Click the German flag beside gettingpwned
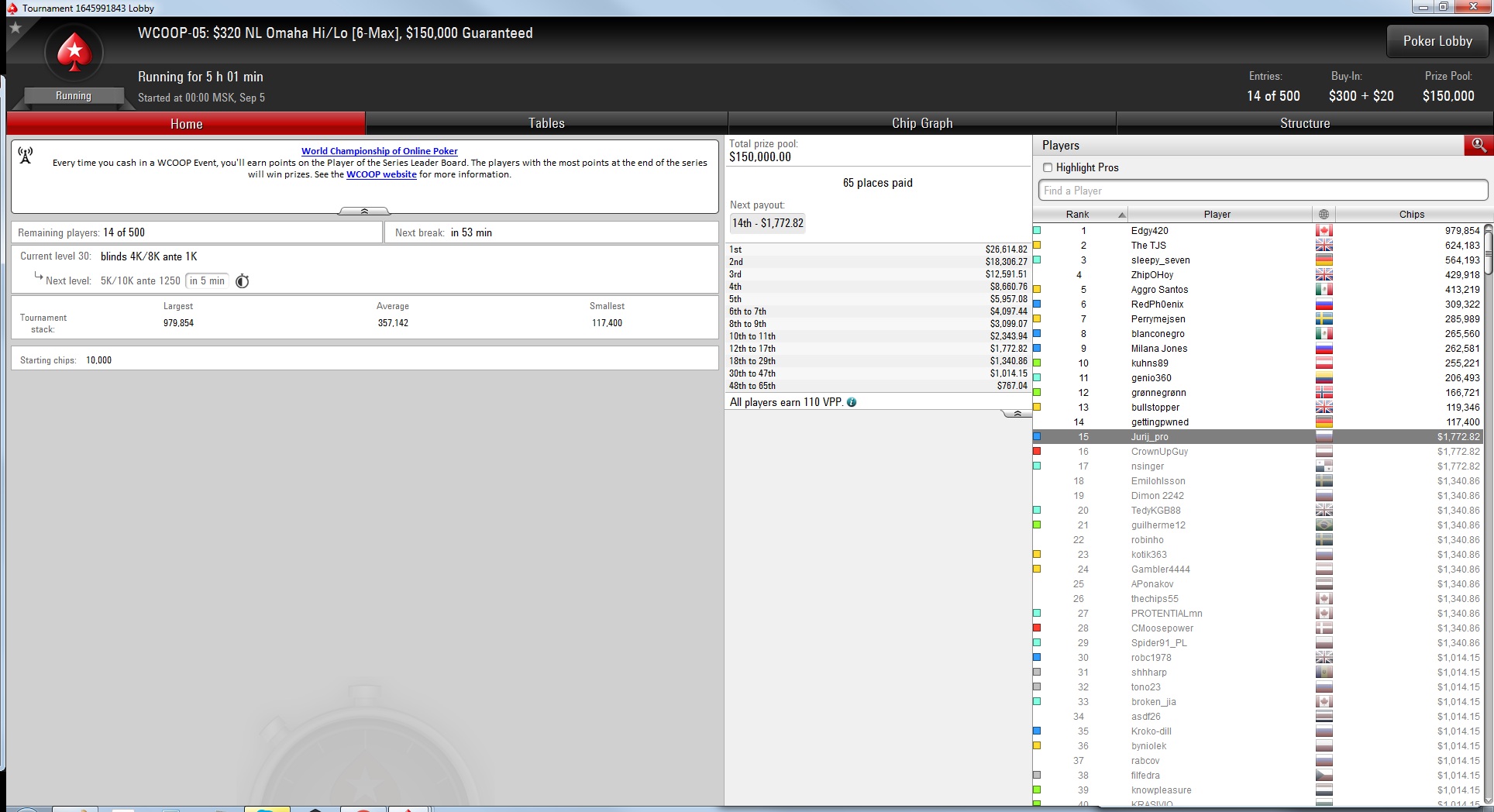 1324,422
